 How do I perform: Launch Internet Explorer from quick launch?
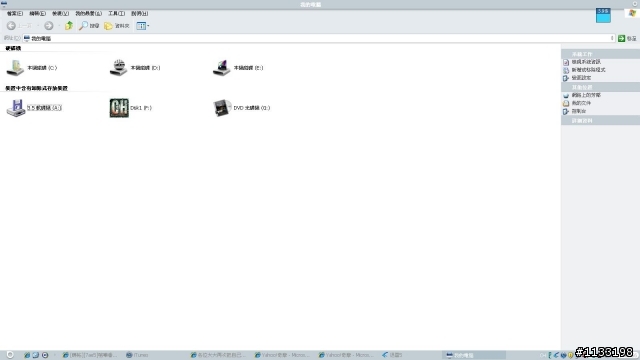(x=27, y=355)
